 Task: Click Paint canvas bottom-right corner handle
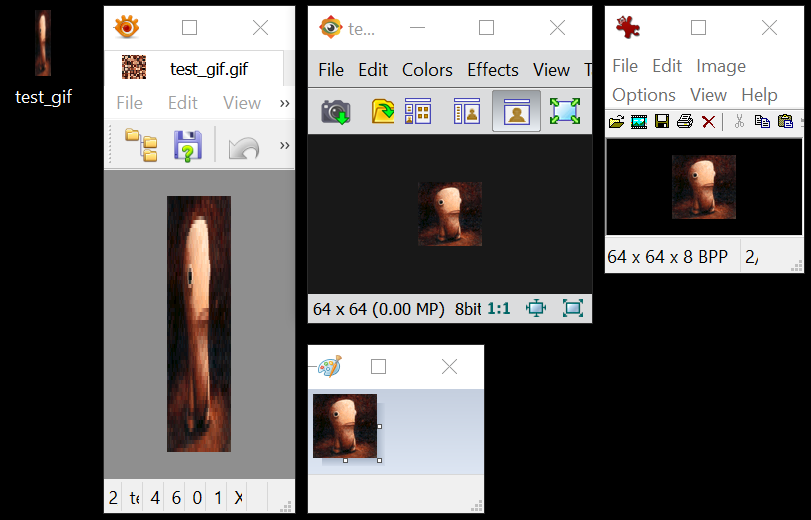pyautogui.click(x=380, y=460)
